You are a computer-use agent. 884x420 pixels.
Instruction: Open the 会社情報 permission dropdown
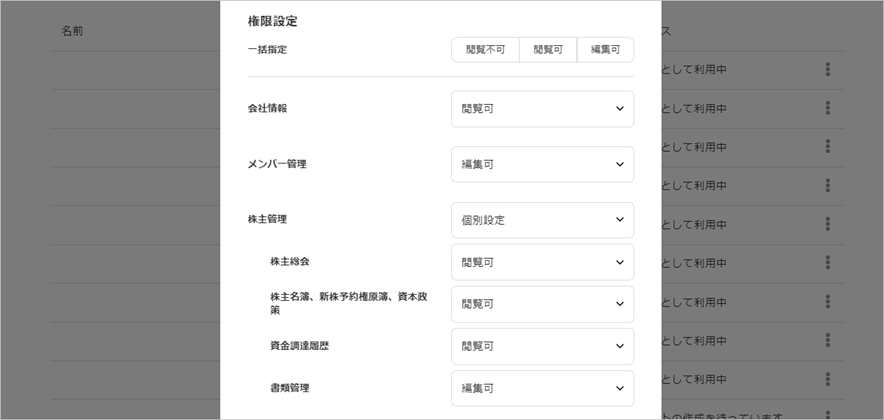542,109
